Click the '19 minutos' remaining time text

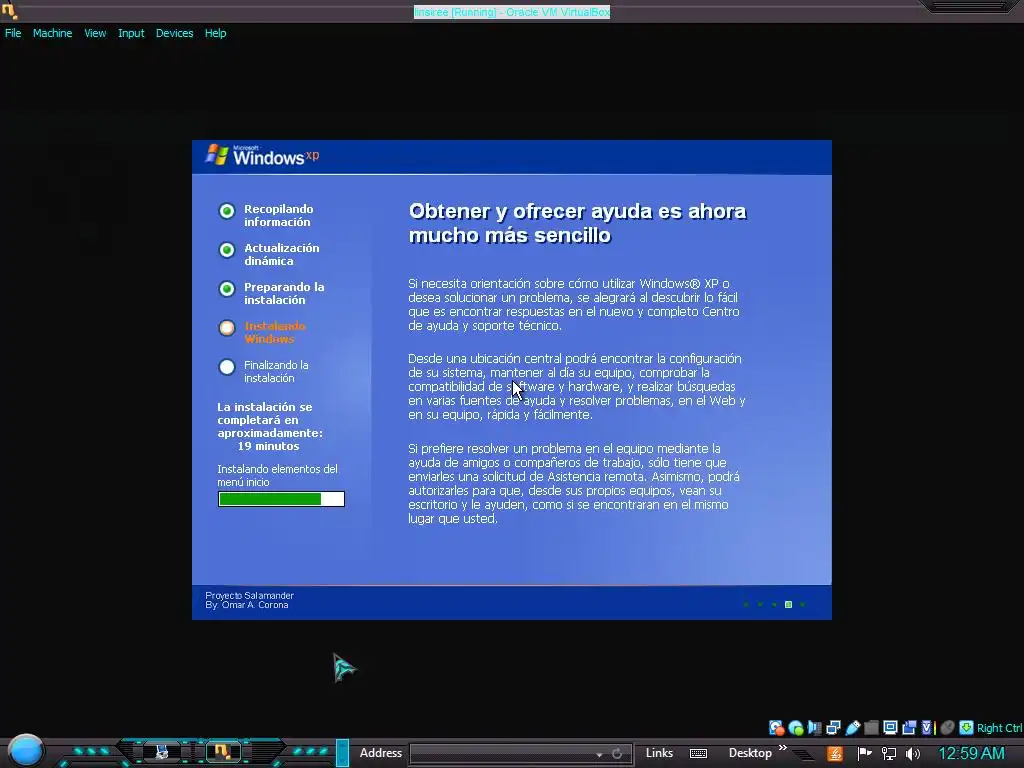point(268,446)
